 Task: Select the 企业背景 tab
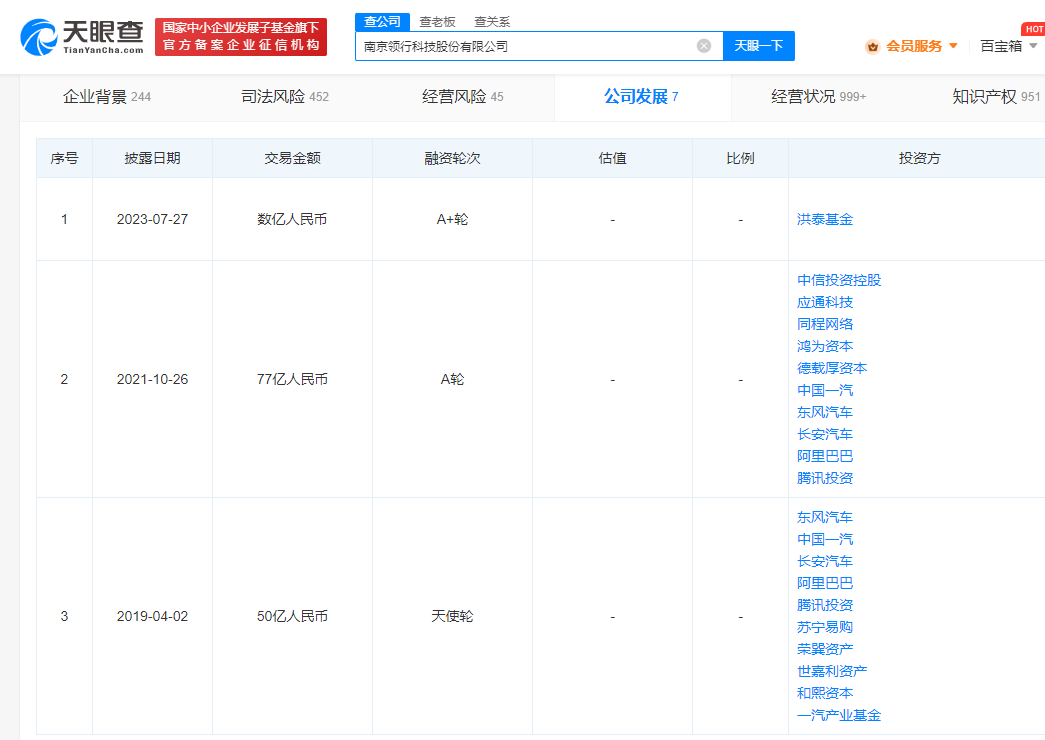91,97
